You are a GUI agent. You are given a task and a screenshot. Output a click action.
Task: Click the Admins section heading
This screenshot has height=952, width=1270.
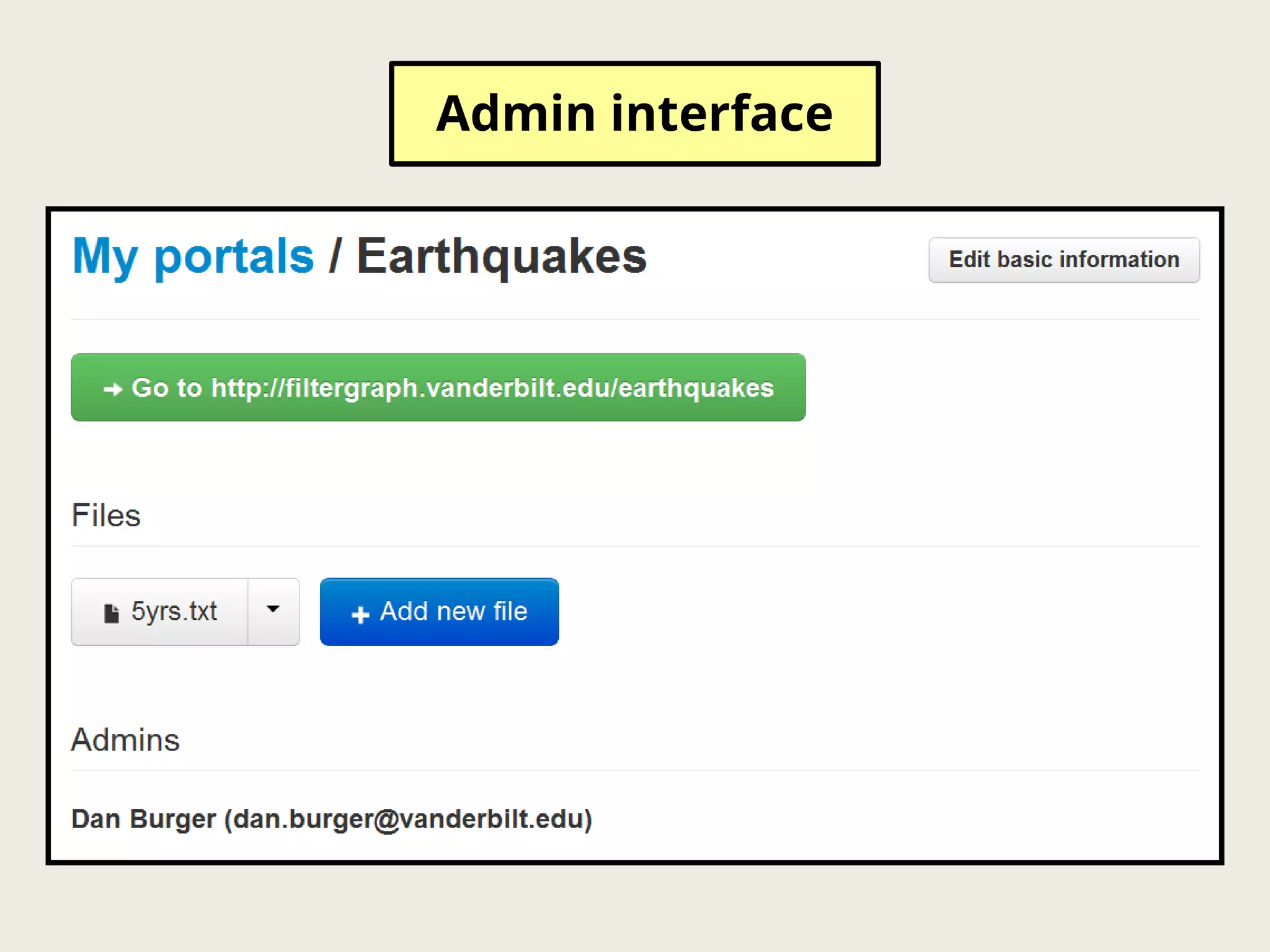[x=125, y=739]
